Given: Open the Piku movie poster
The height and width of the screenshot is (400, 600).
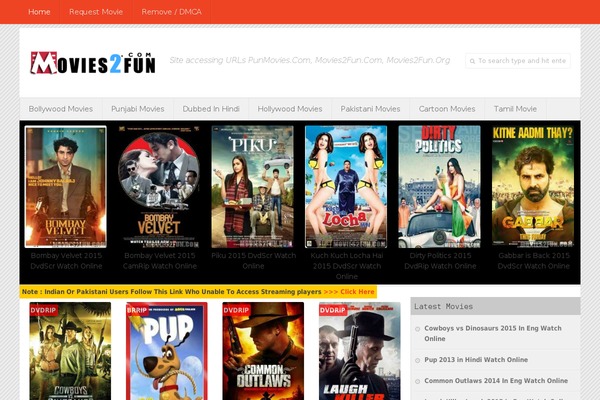Looking at the screenshot, I should [253, 187].
